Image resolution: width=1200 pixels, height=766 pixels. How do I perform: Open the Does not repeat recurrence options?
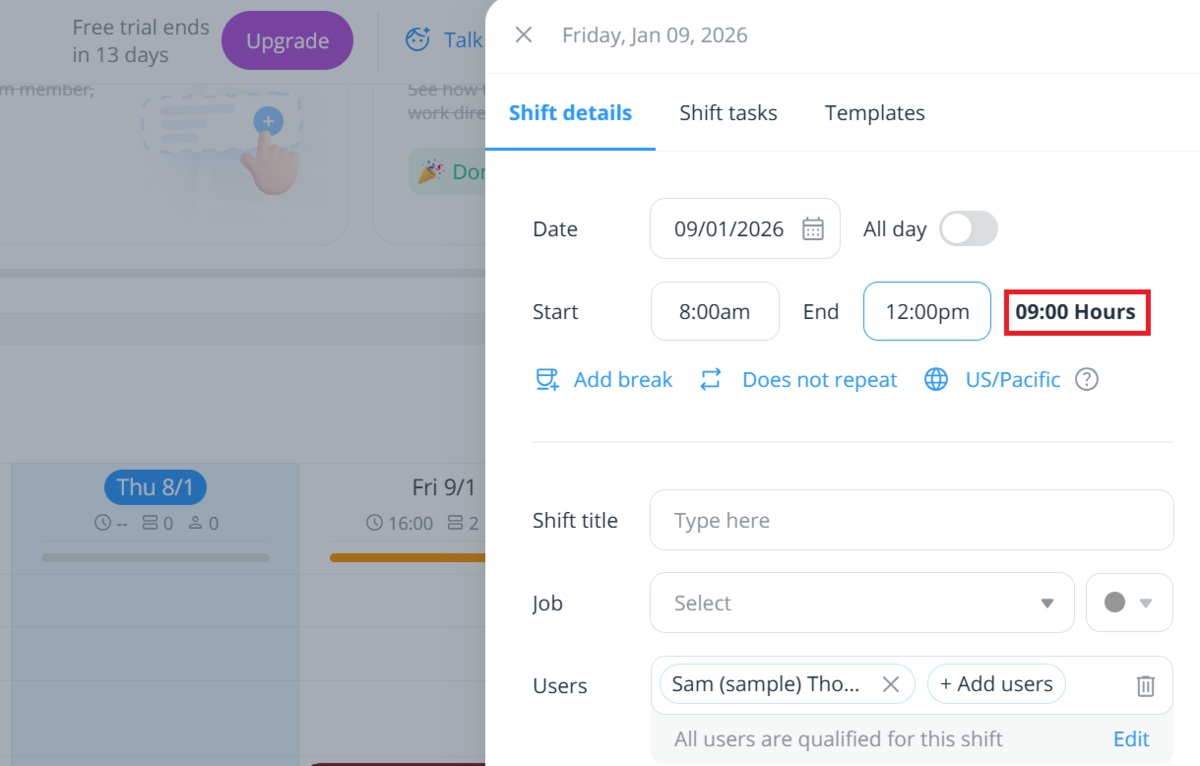818,379
